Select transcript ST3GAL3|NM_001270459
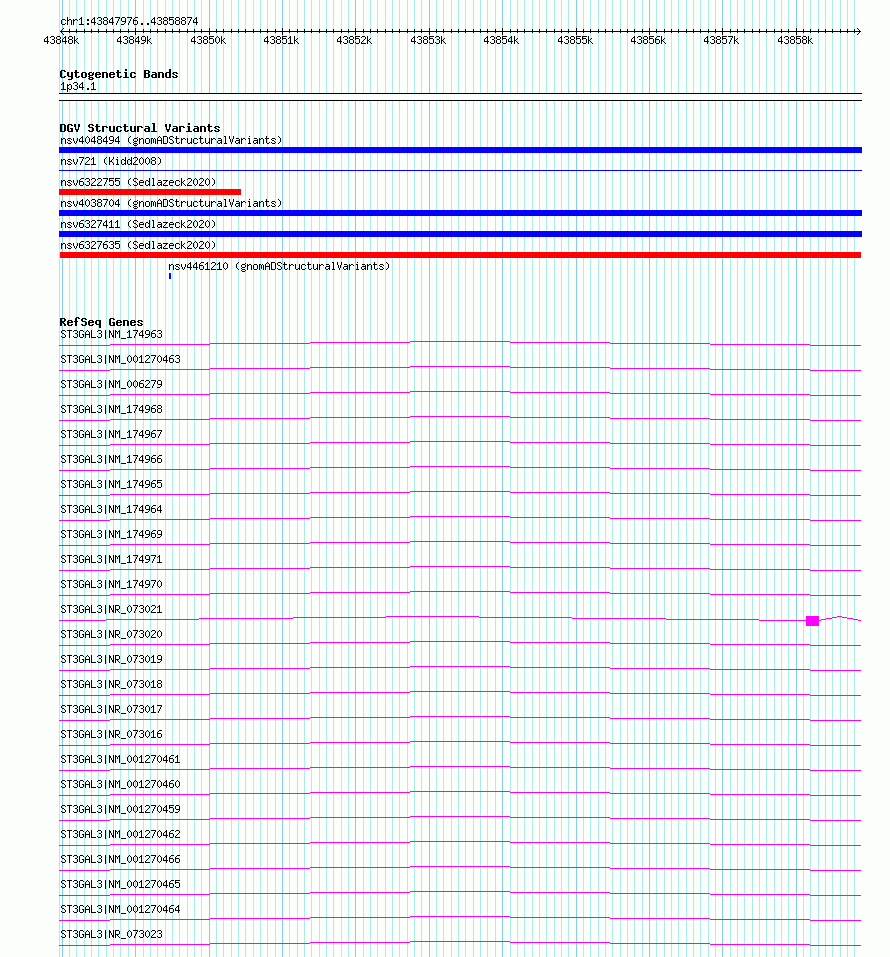This screenshot has height=957, width=890. point(120,810)
